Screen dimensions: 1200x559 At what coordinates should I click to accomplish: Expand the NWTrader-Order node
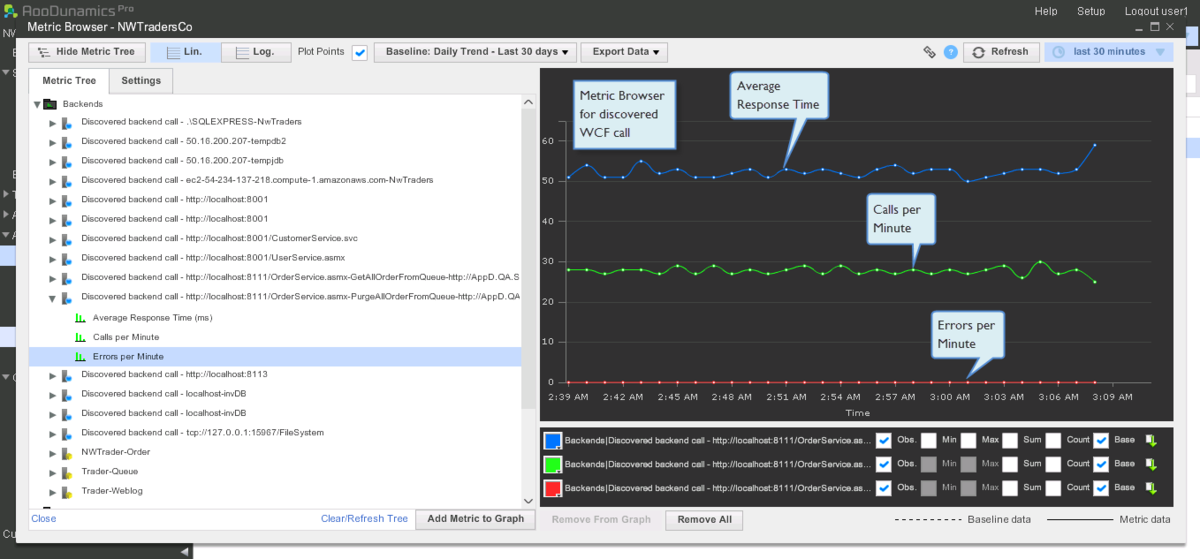[53, 453]
